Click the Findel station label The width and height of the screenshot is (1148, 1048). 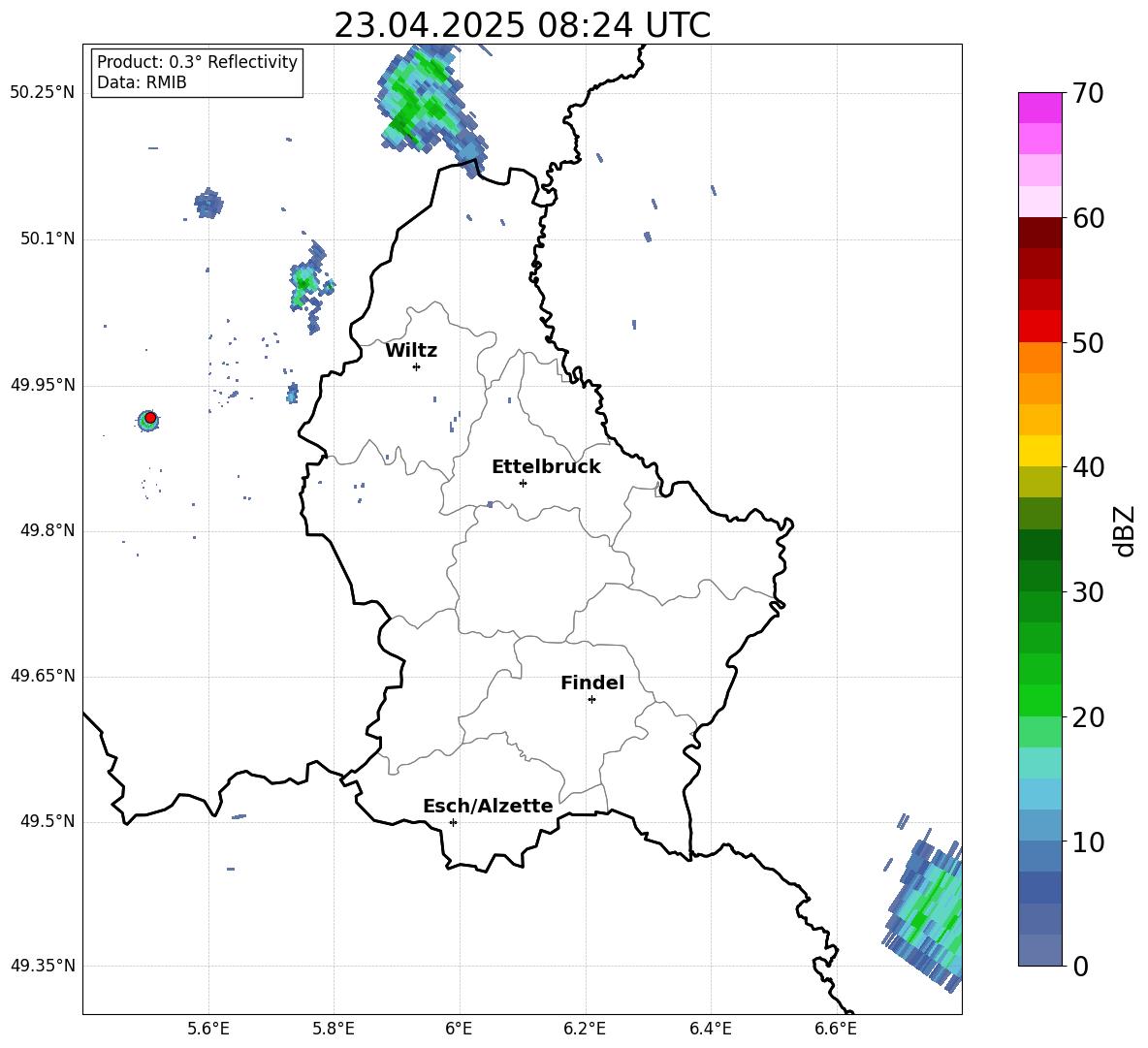pos(592,683)
